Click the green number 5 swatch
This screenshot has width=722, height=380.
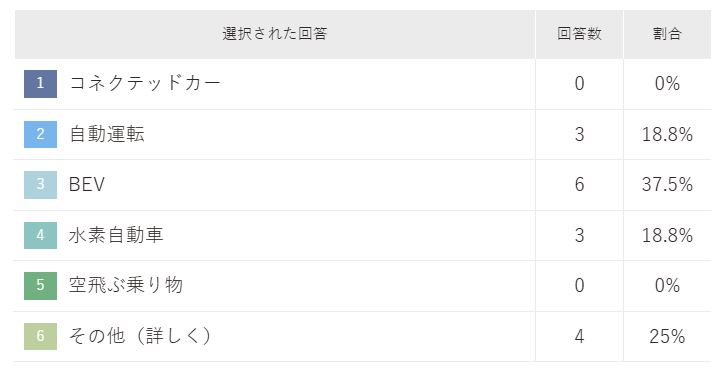(x=41, y=286)
